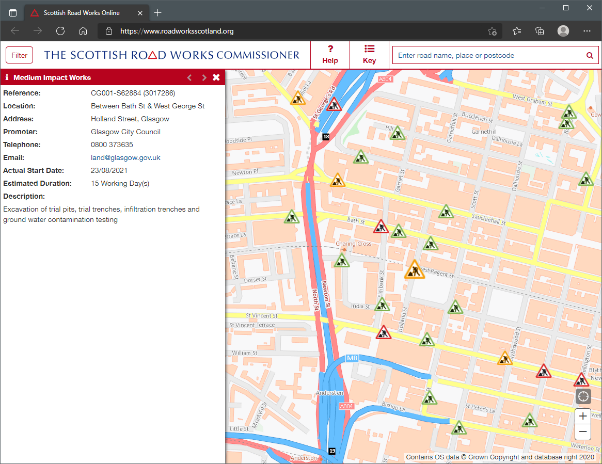Click the Filter button
This screenshot has width=602, height=464.
click(x=19, y=55)
